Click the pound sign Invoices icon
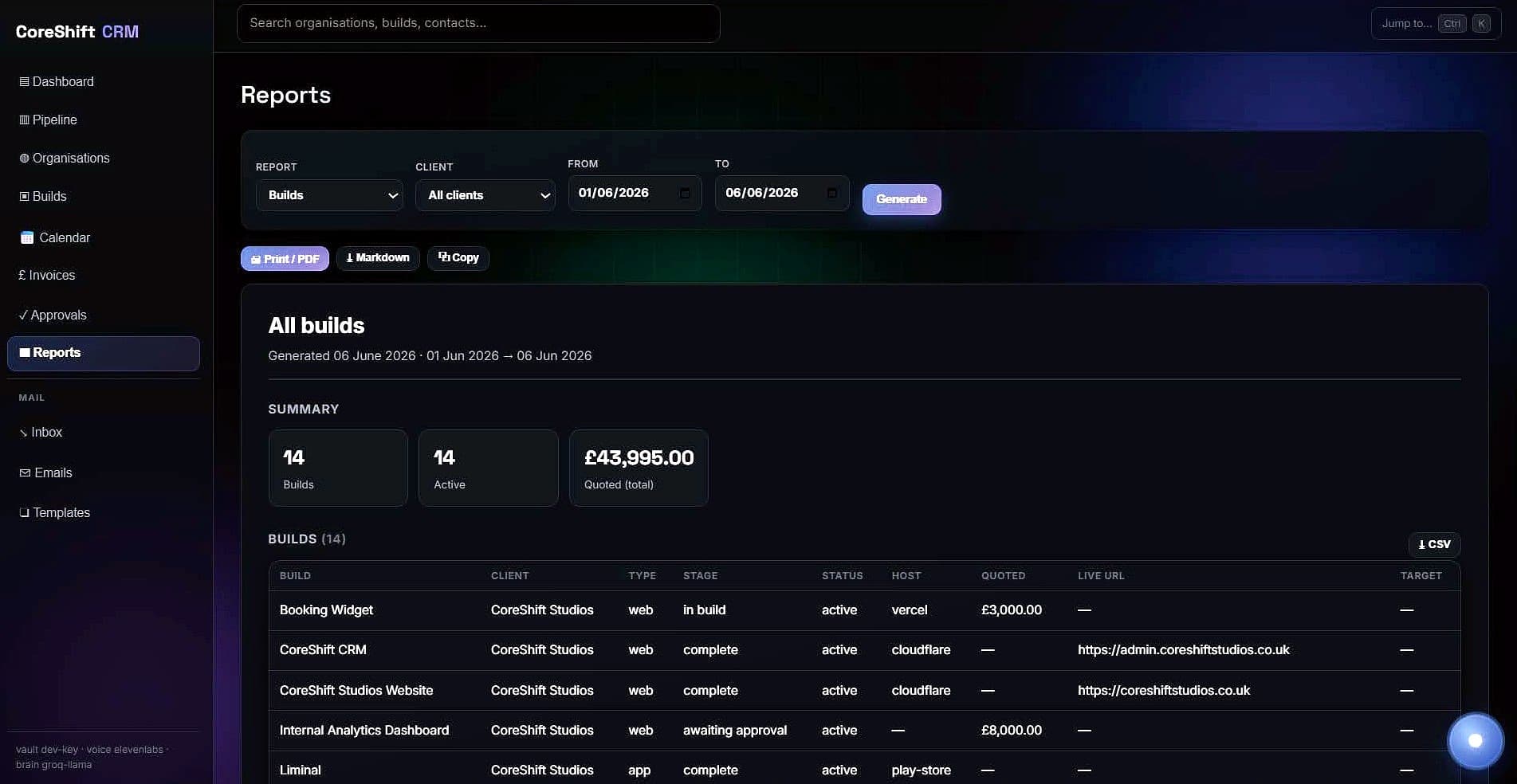This screenshot has width=1517, height=784. (22, 275)
